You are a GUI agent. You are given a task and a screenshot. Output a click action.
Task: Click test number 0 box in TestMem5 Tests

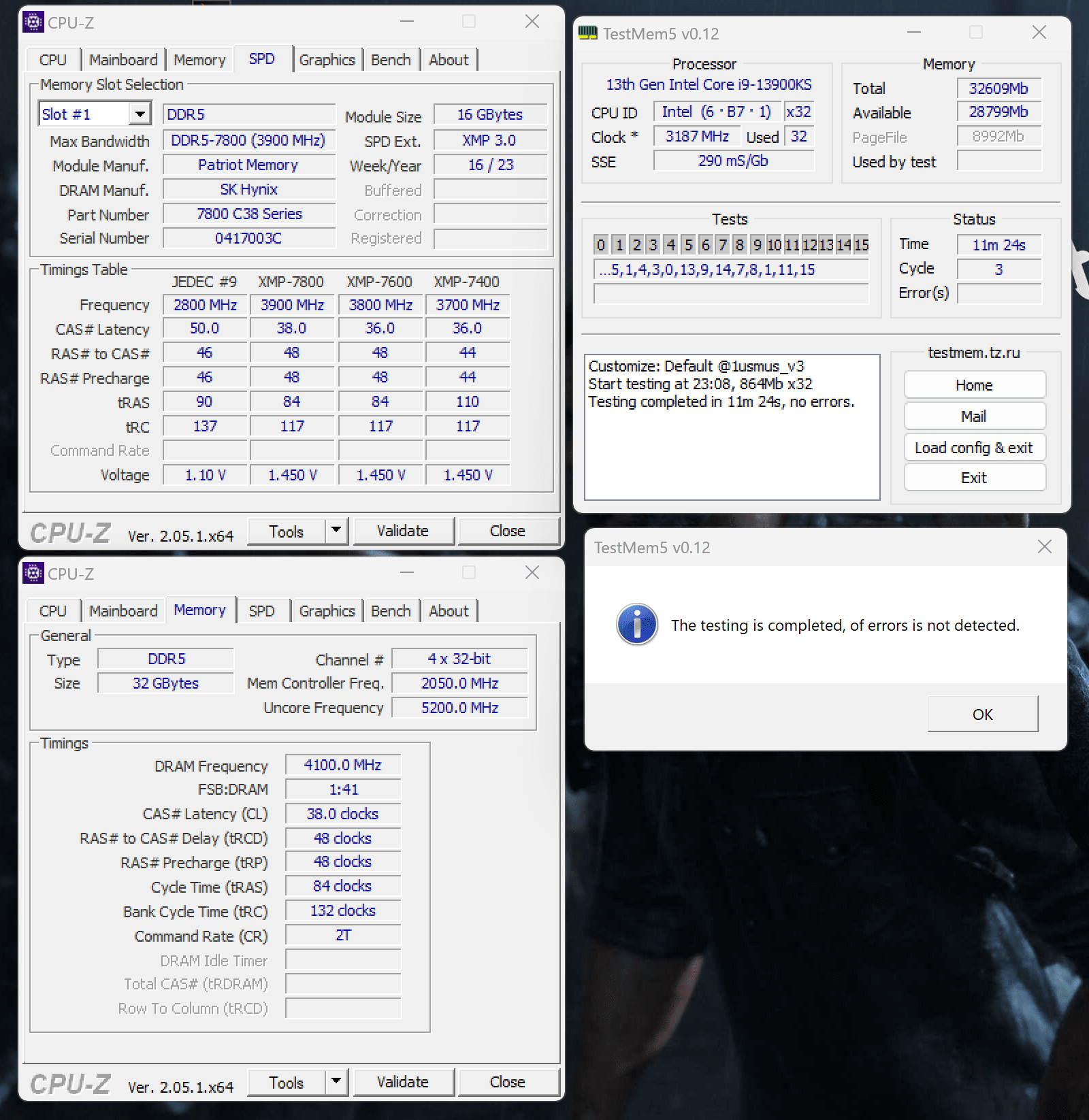tap(601, 245)
